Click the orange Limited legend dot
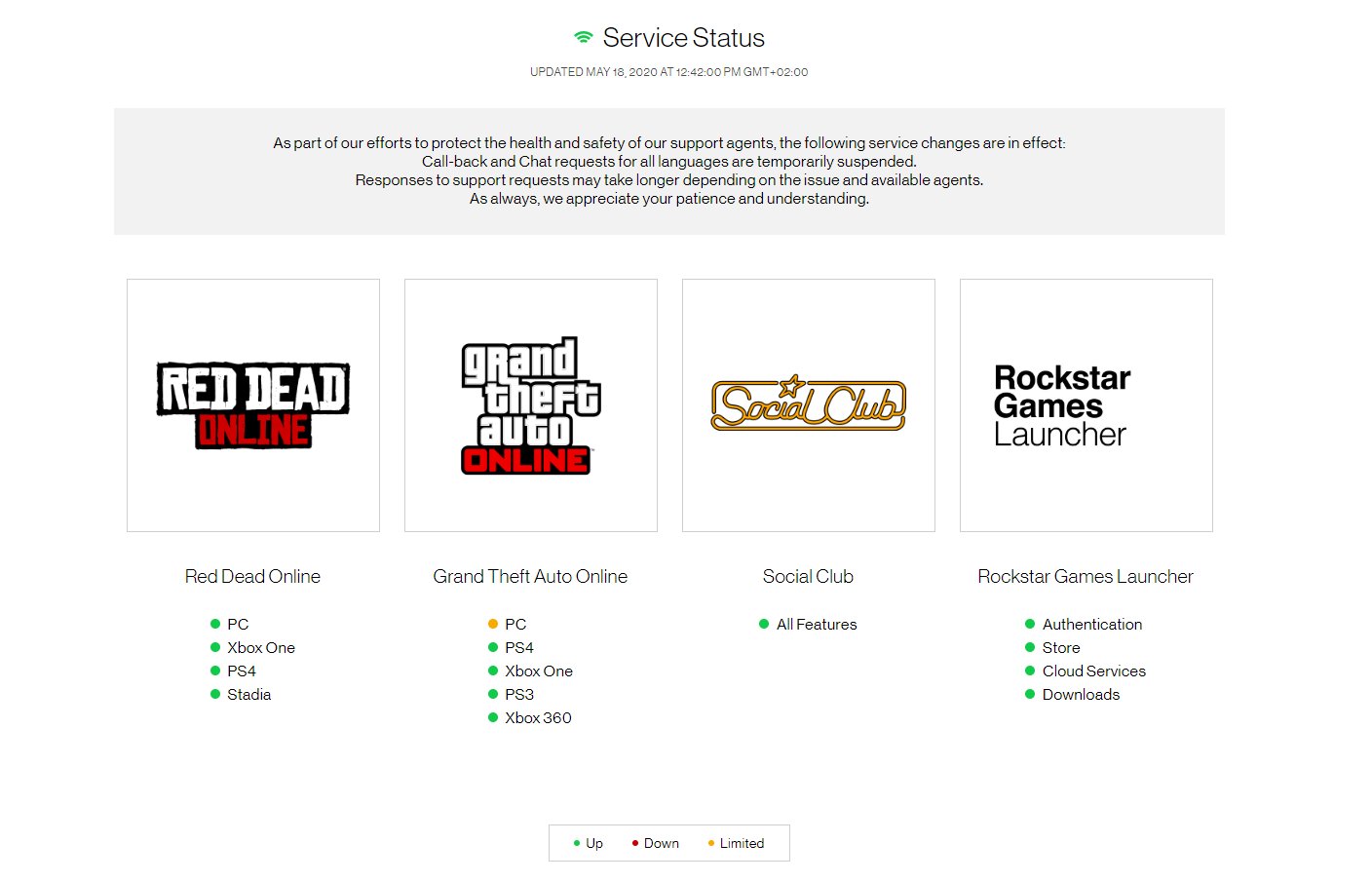The width and height of the screenshot is (1372, 882). [711, 843]
